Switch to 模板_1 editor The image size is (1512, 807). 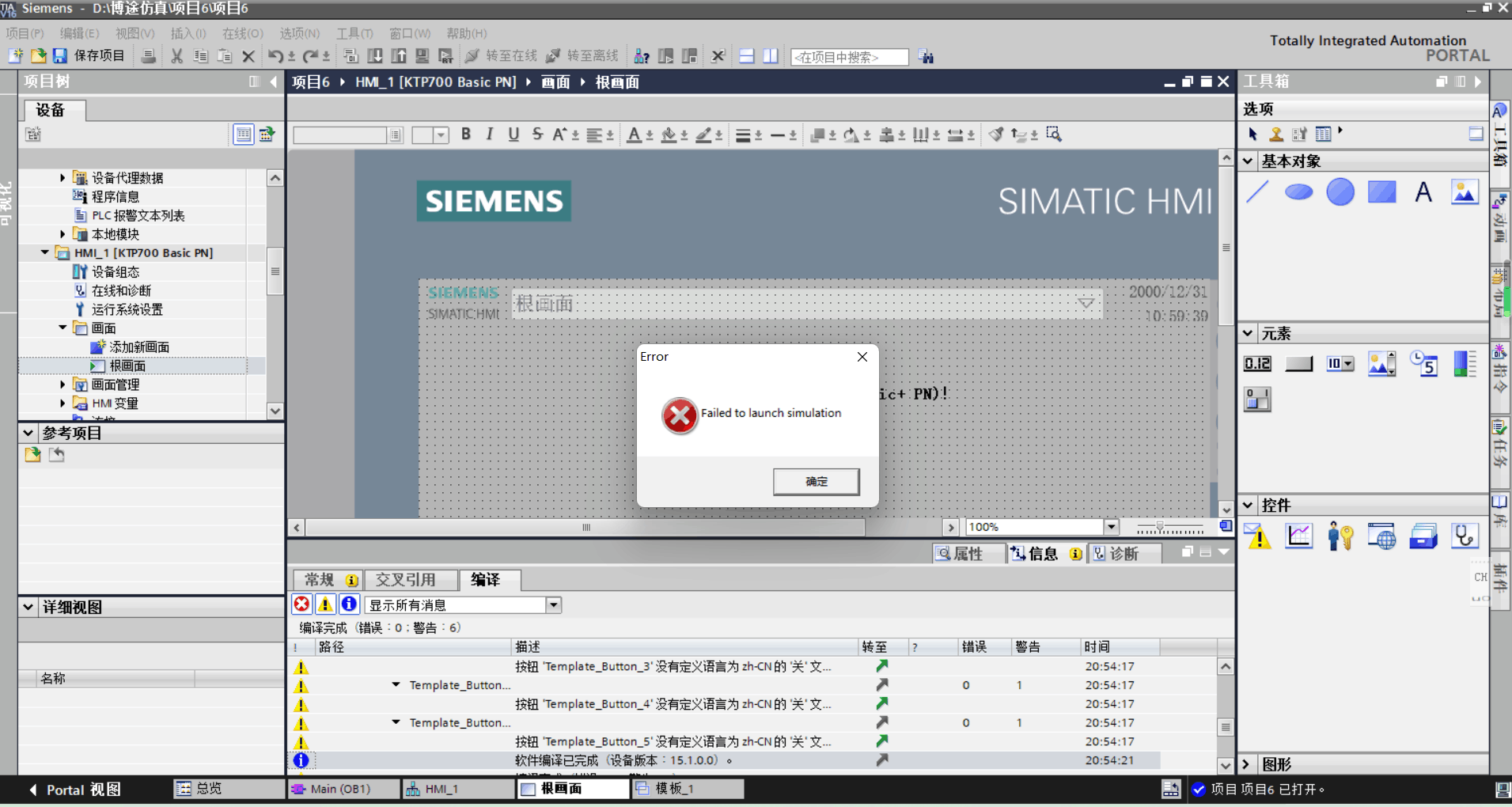[x=688, y=789]
